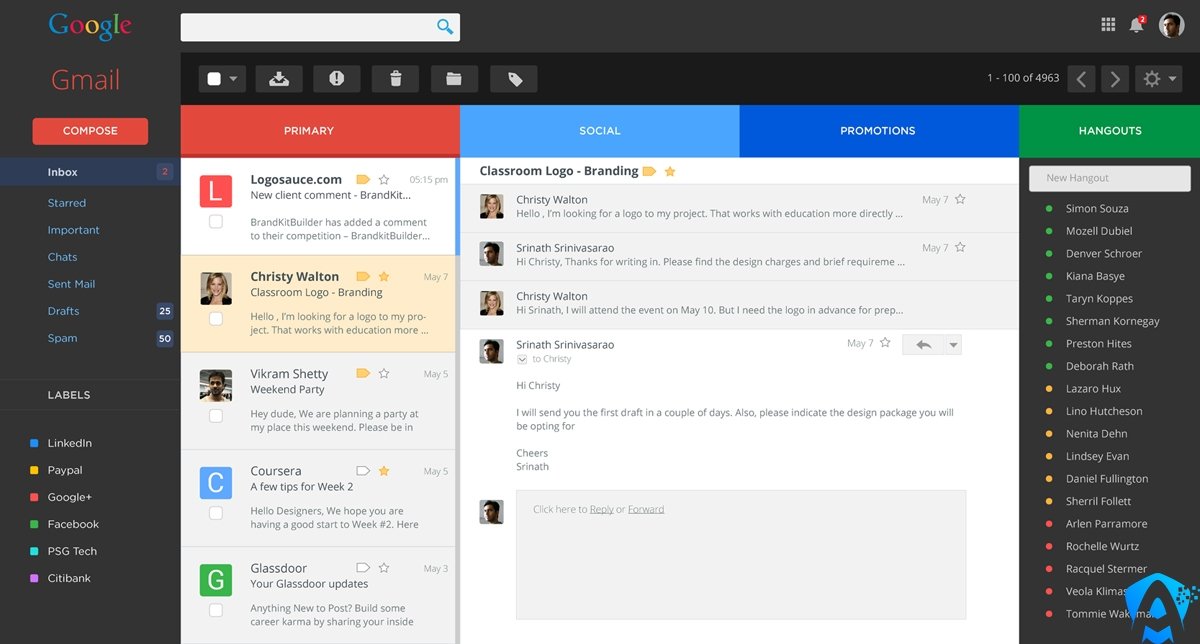Viewport: 1200px width, 644px height.
Task: Open the Sent Mail folder
Action: coord(72,284)
